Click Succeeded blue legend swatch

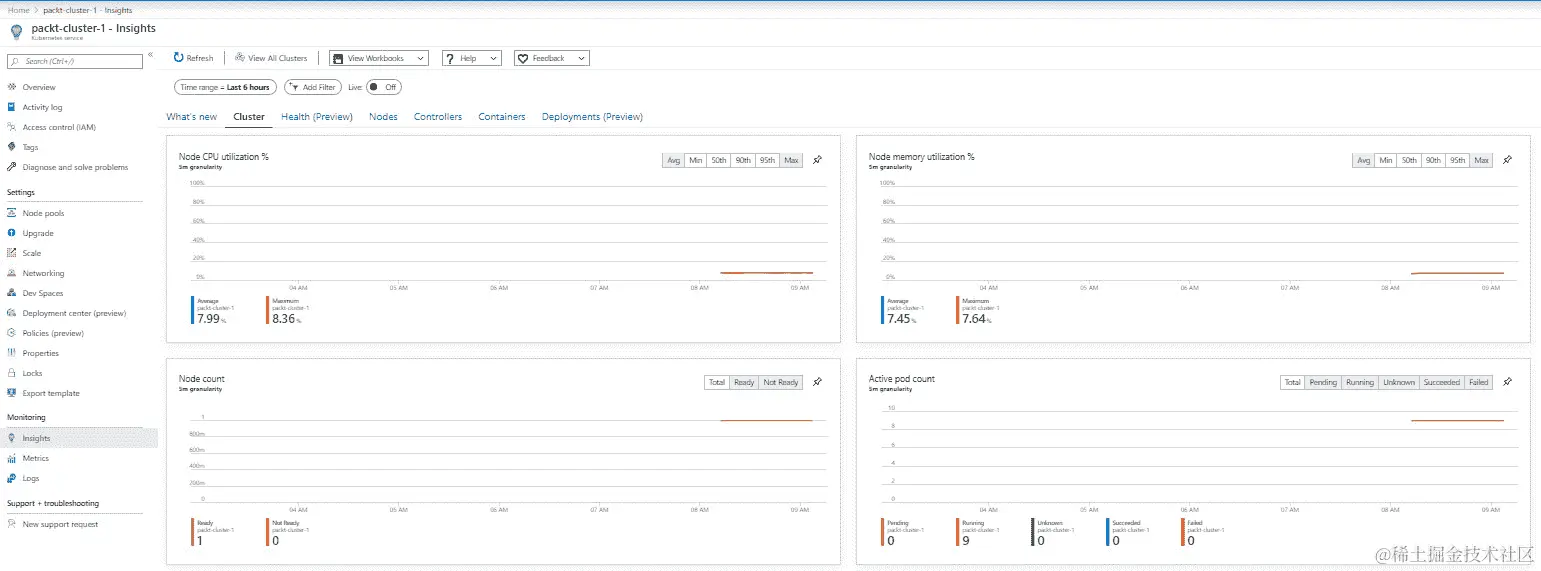coord(1108,532)
